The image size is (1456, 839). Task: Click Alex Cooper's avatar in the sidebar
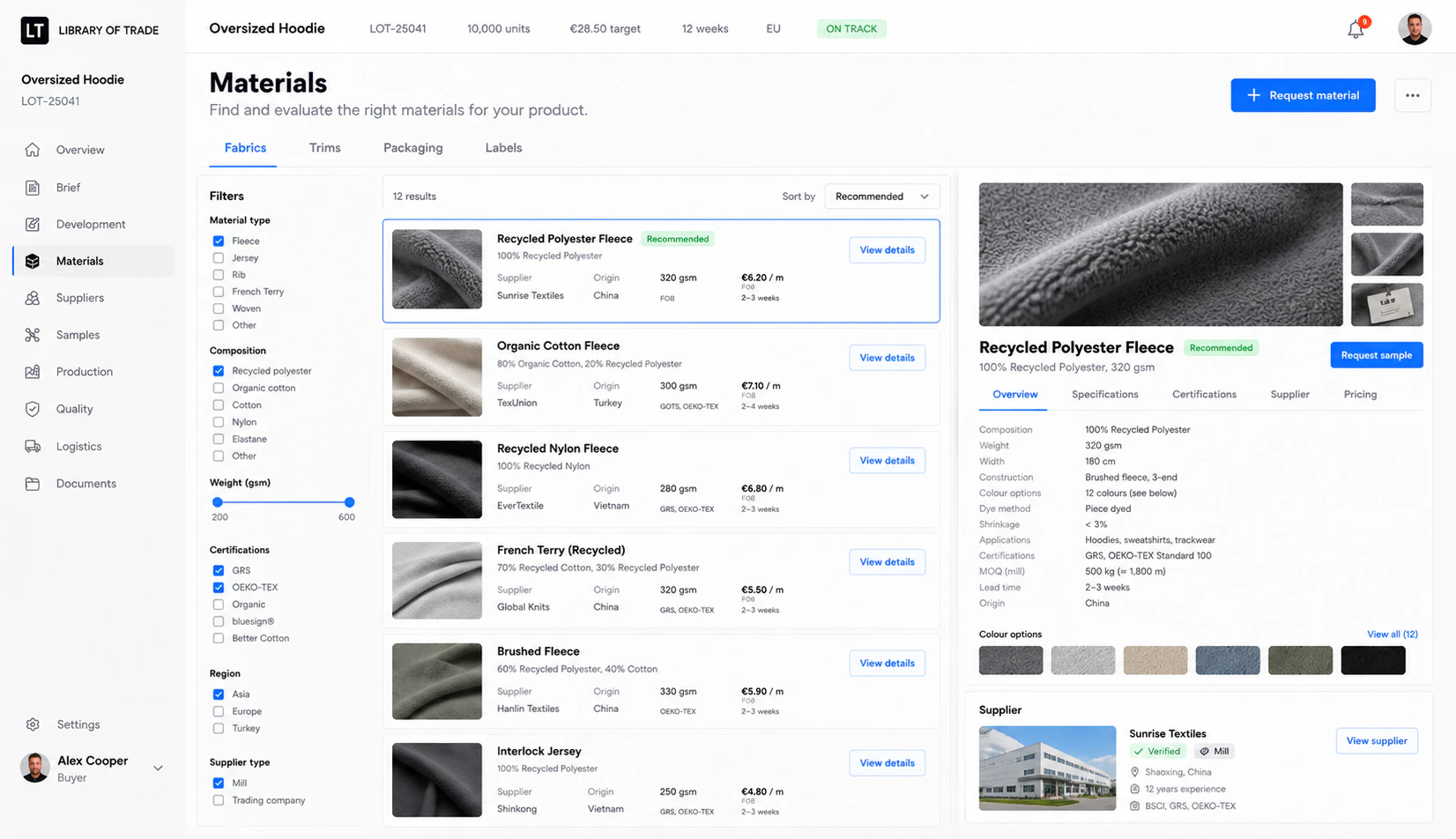(x=35, y=768)
